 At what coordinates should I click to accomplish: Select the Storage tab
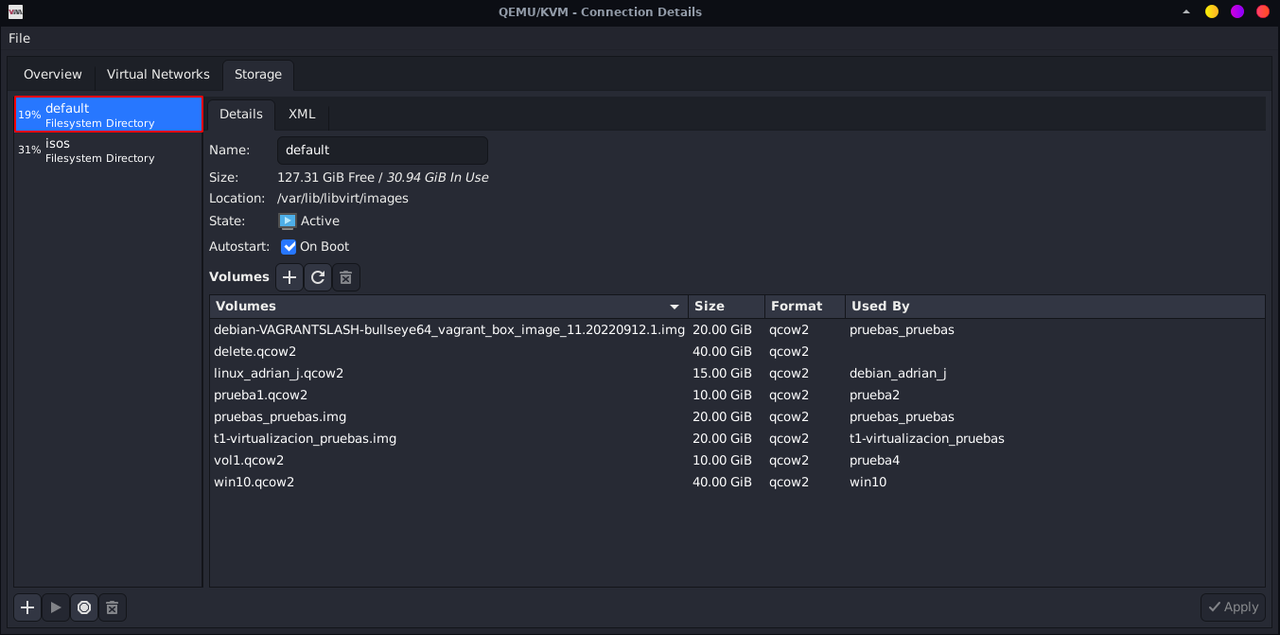[258, 74]
